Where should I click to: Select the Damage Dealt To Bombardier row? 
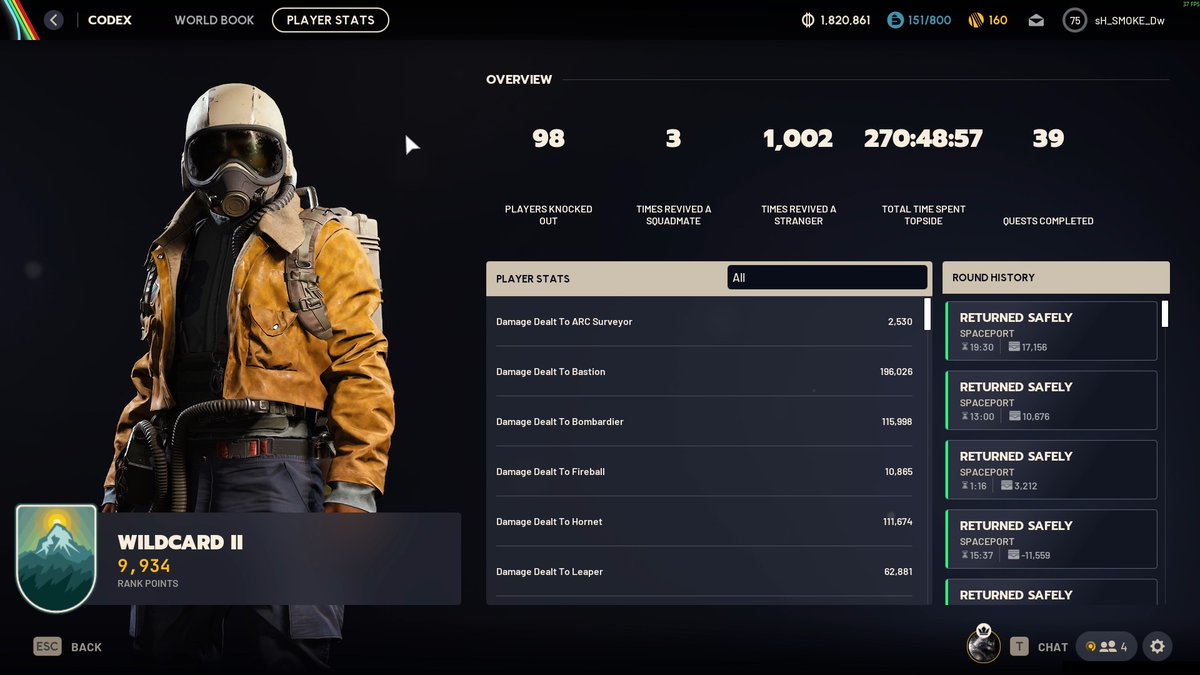pyautogui.click(x=704, y=422)
